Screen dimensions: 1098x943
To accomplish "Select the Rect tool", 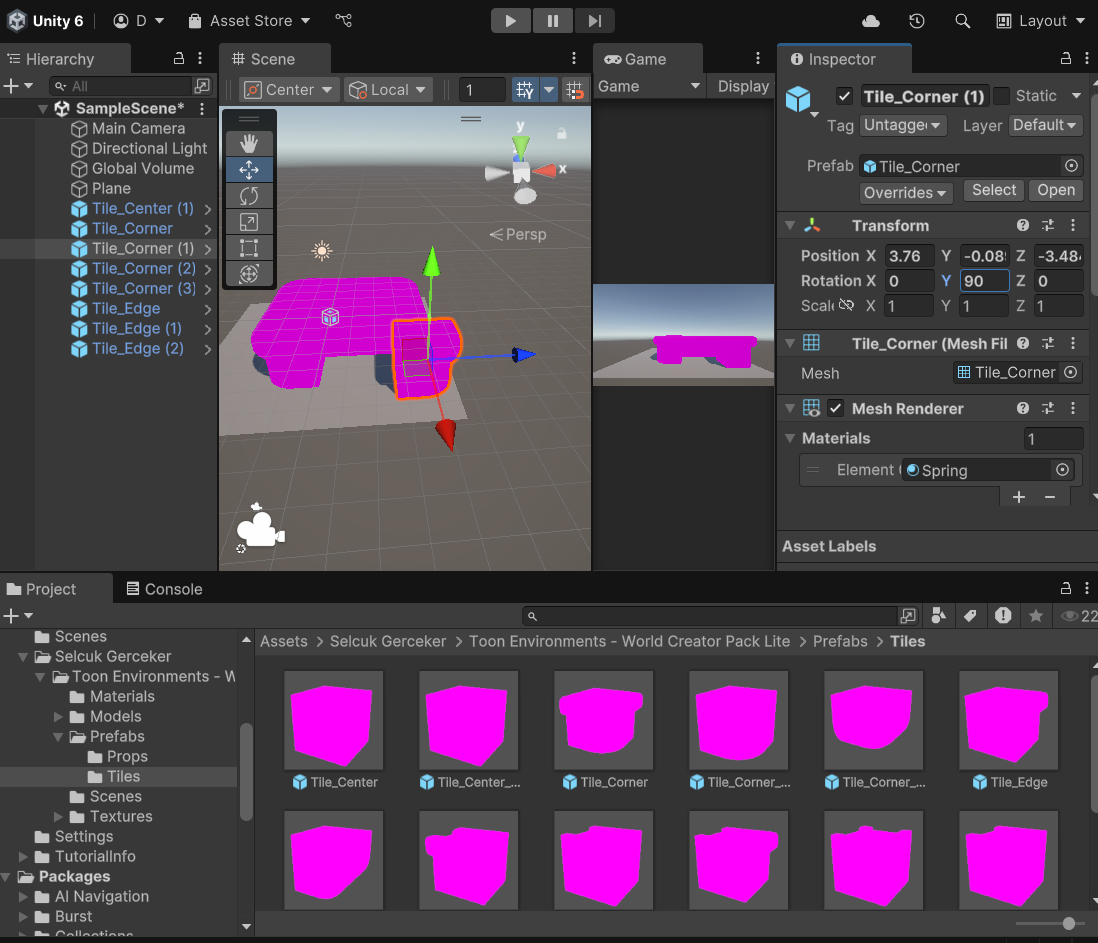I will pos(249,248).
